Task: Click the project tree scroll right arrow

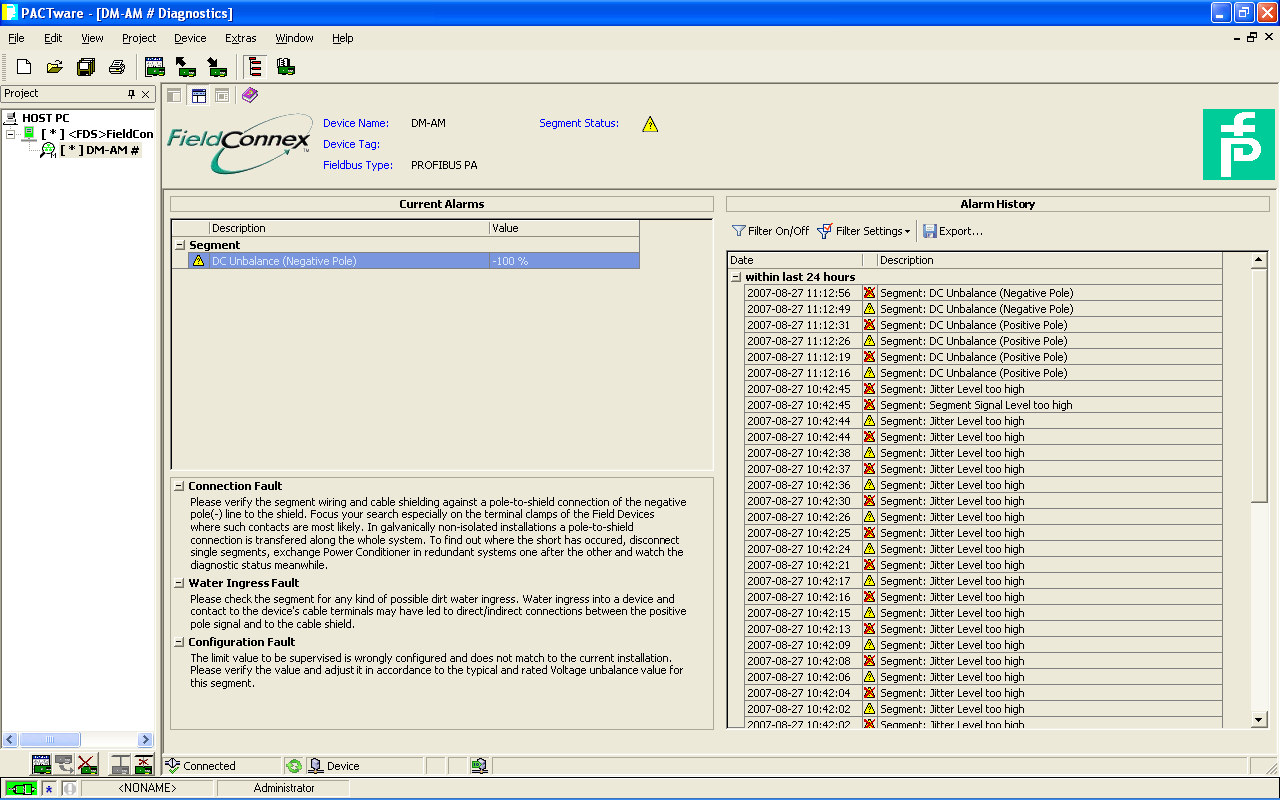Action: (x=145, y=740)
